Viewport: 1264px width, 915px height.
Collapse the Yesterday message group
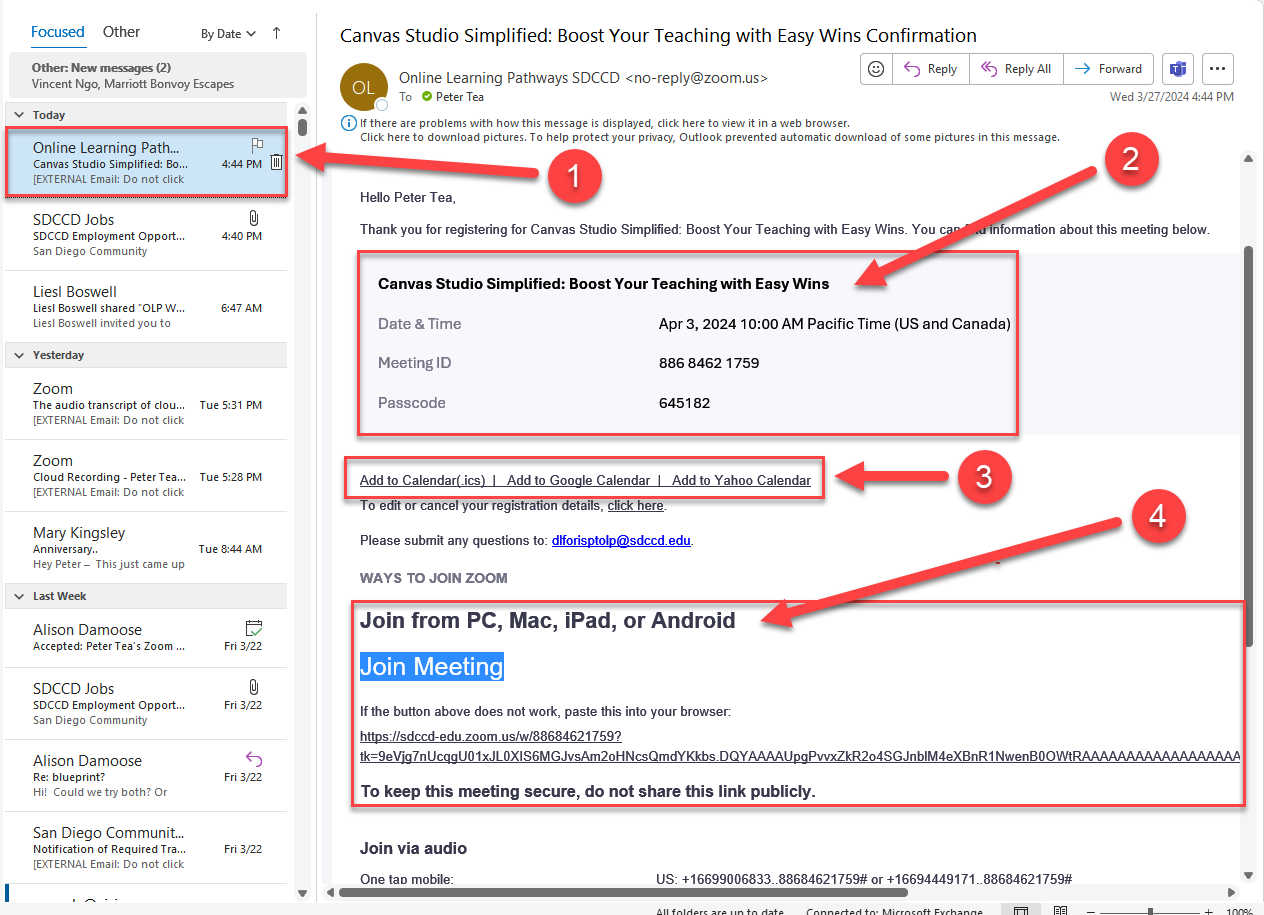17,355
